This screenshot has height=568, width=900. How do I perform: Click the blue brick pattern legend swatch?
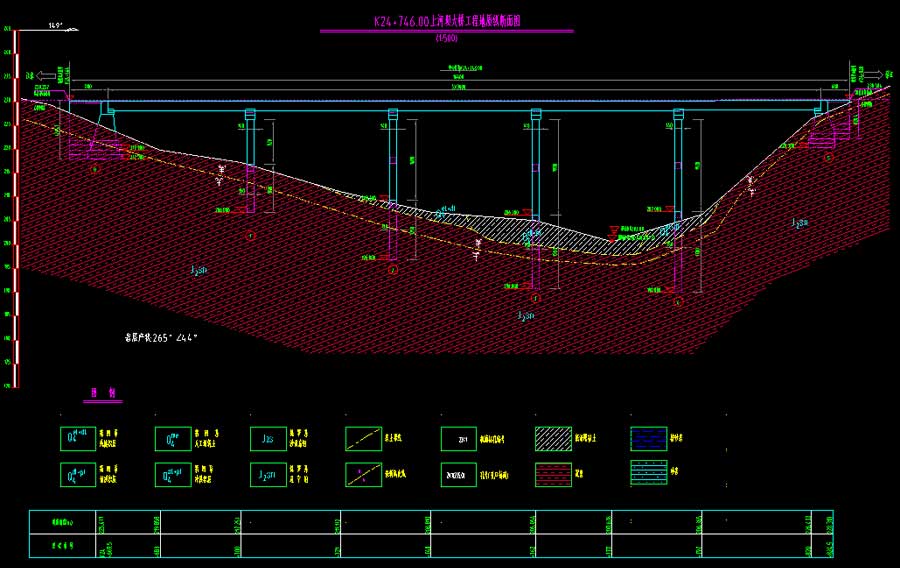(x=648, y=439)
